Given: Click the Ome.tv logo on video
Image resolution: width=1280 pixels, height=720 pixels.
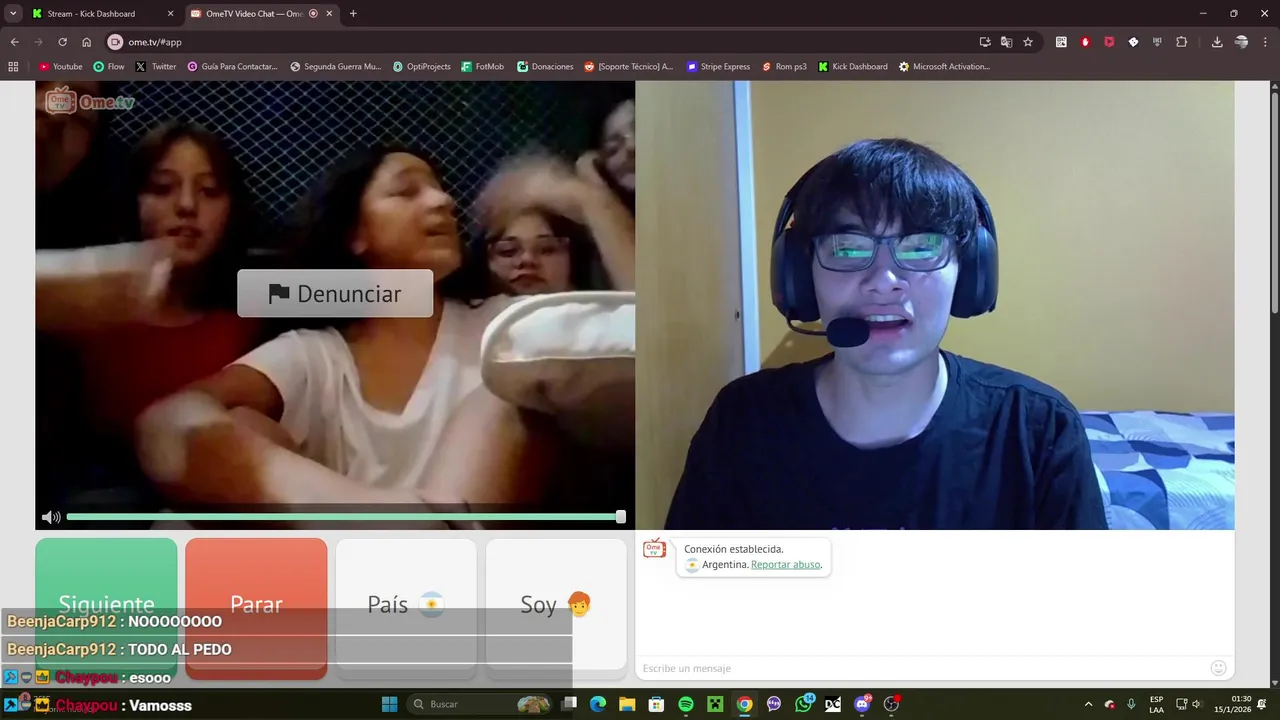Looking at the screenshot, I should pyautogui.click(x=90, y=101).
